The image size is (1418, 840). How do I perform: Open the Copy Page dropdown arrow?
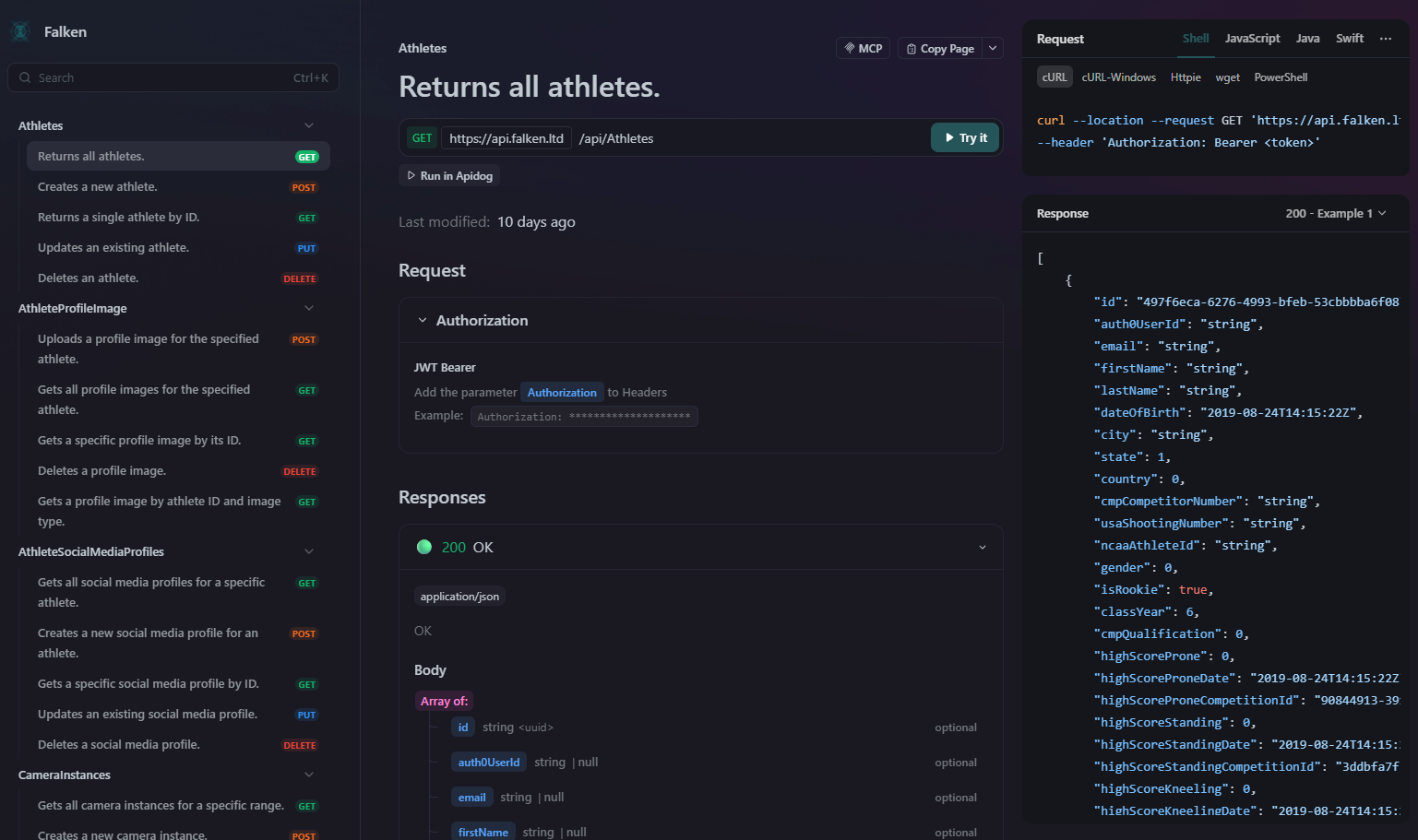[x=993, y=48]
